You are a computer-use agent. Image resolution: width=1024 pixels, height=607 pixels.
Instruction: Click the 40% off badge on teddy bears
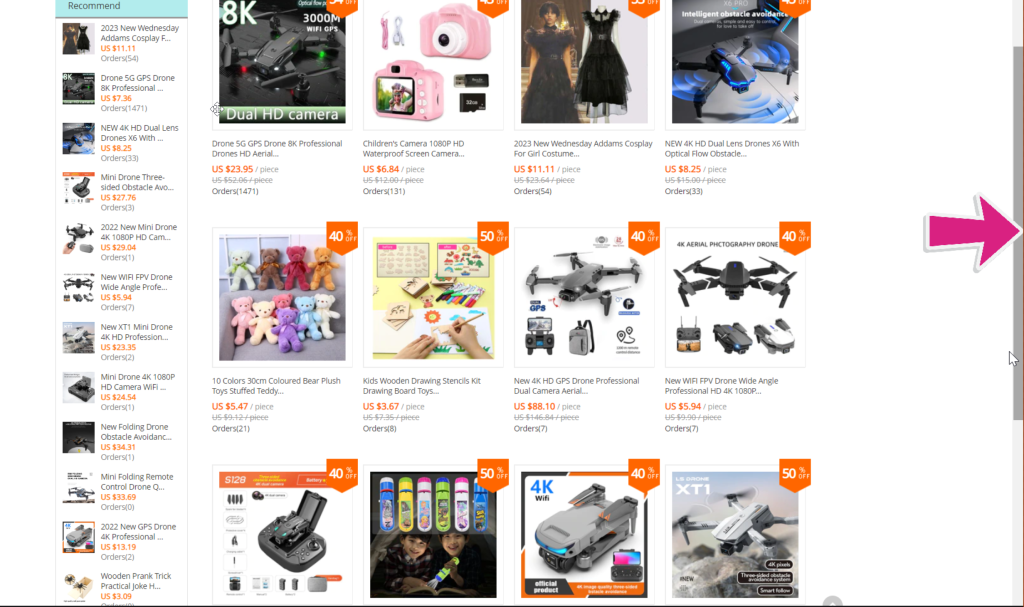point(342,237)
